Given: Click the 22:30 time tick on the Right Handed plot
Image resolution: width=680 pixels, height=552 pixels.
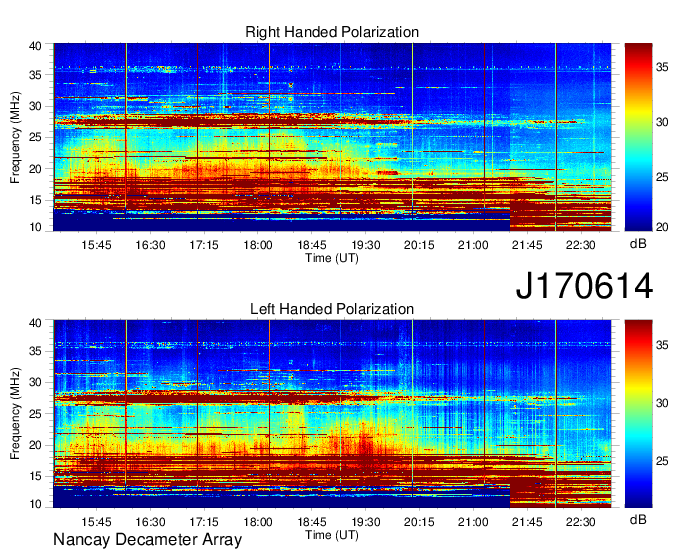Looking at the screenshot, I should [580, 245].
